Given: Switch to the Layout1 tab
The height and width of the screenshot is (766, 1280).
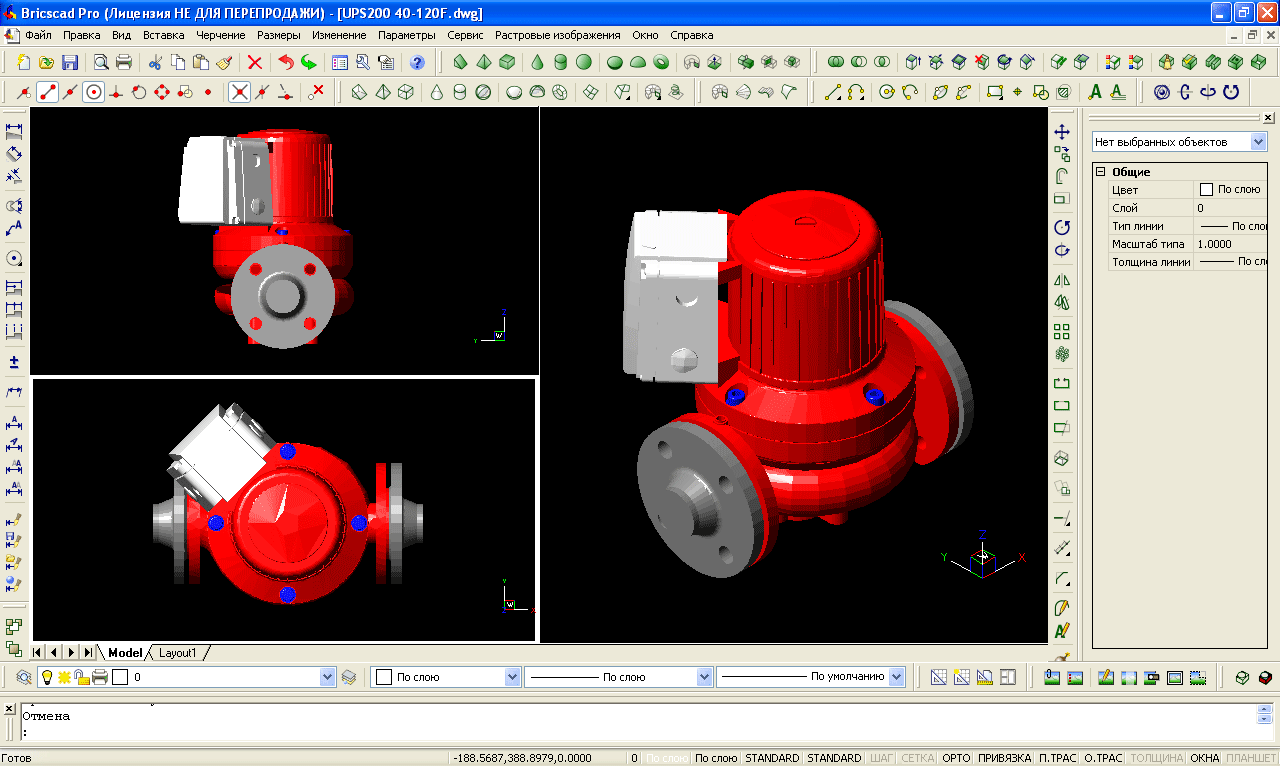Looking at the screenshot, I should pyautogui.click(x=178, y=653).
